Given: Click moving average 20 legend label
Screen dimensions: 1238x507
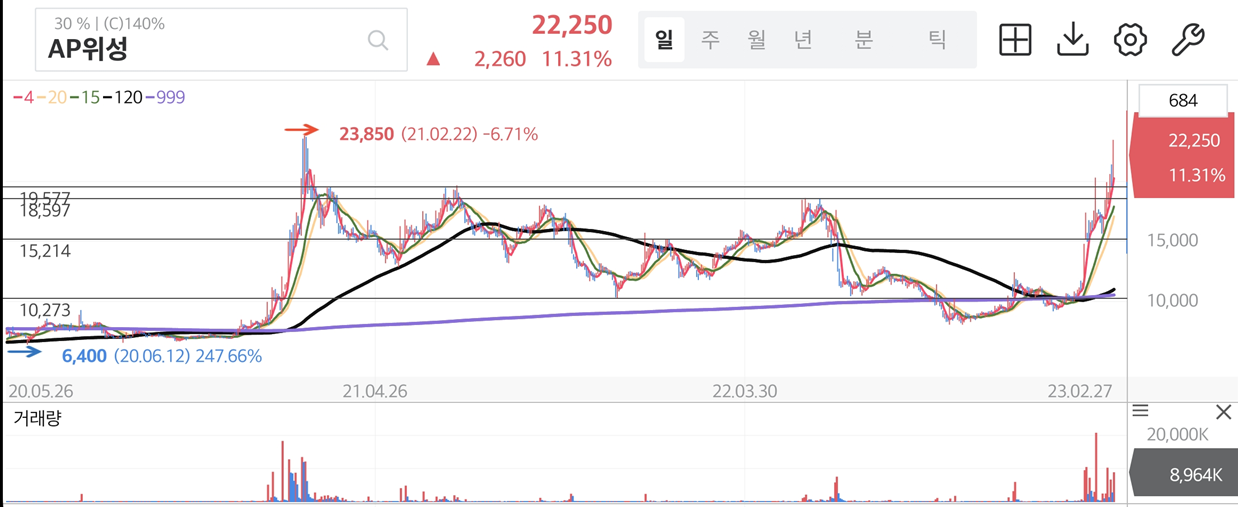Looking at the screenshot, I should click(51, 97).
